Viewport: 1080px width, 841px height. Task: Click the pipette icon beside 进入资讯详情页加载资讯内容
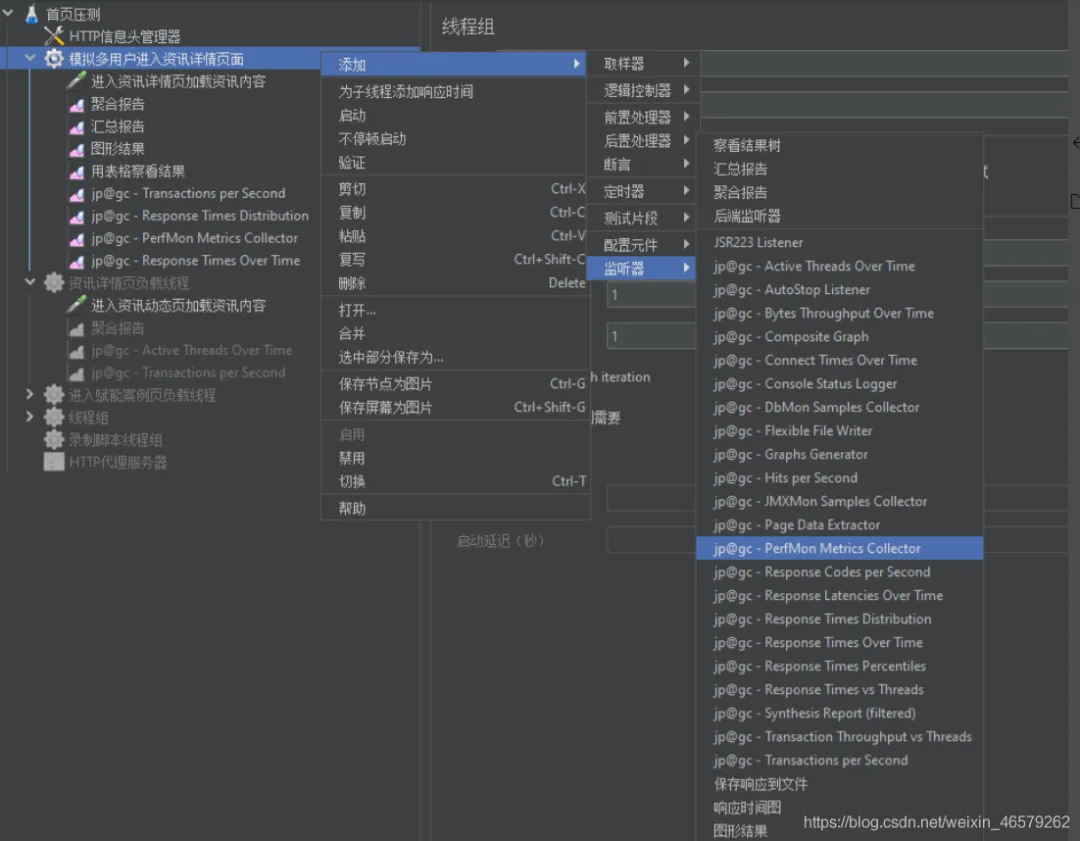click(x=76, y=81)
